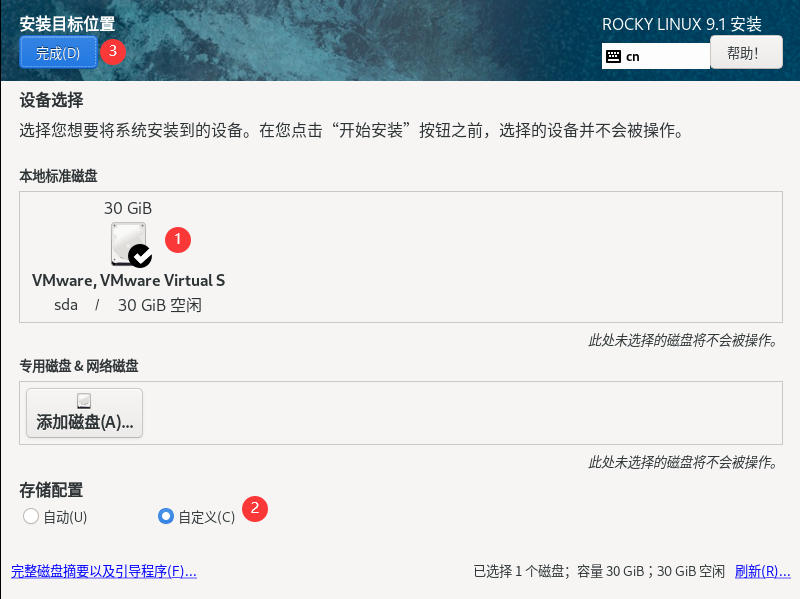The image size is (800, 599).
Task: Click the small disk icon above 添加磁盘
Action: coord(84,401)
